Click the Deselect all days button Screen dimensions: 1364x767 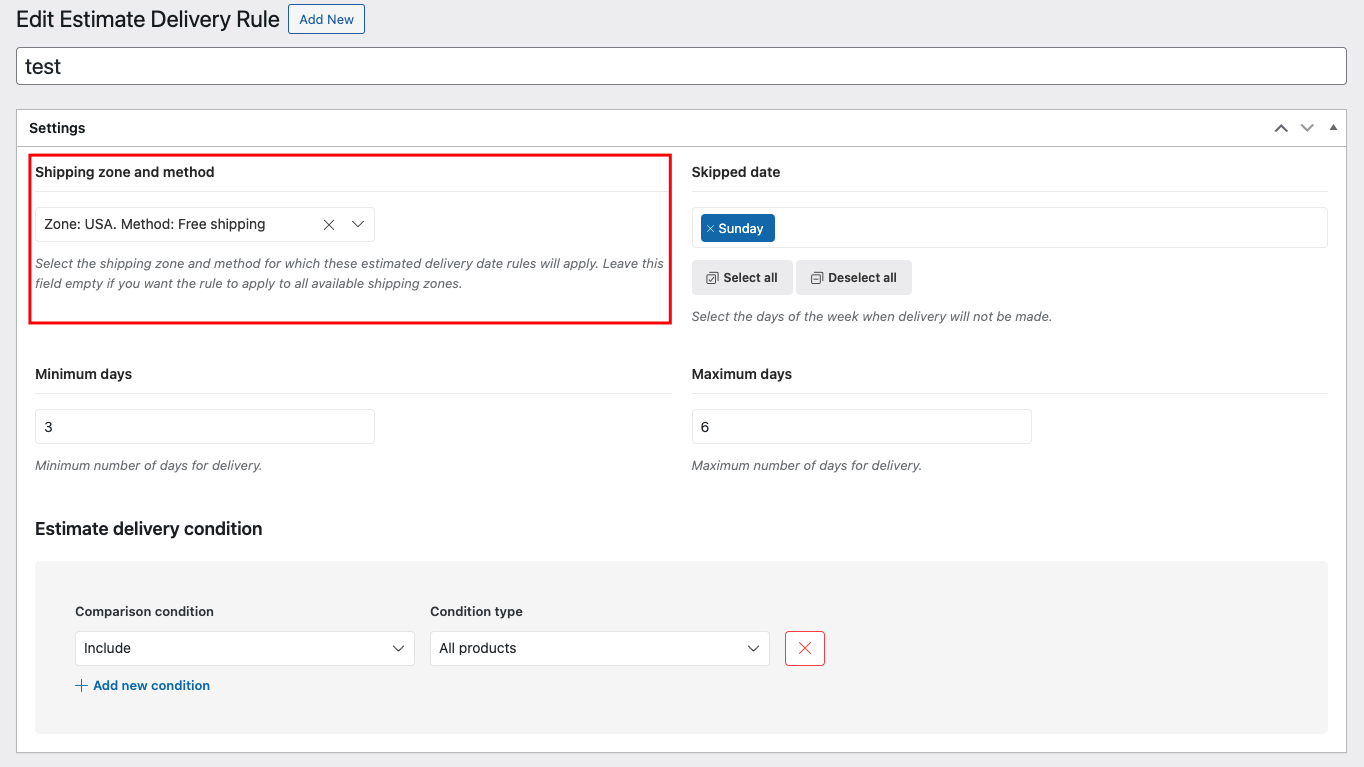(x=853, y=278)
